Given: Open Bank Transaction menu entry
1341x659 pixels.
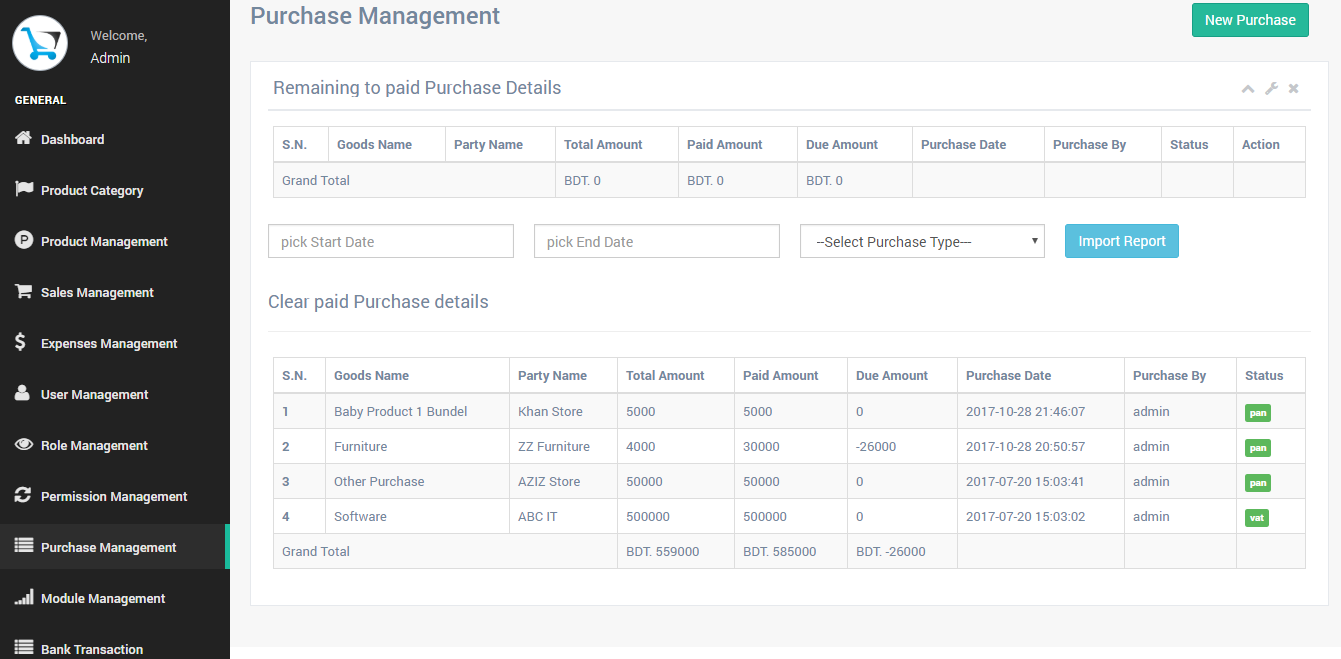Looking at the screenshot, I should tap(114, 647).
